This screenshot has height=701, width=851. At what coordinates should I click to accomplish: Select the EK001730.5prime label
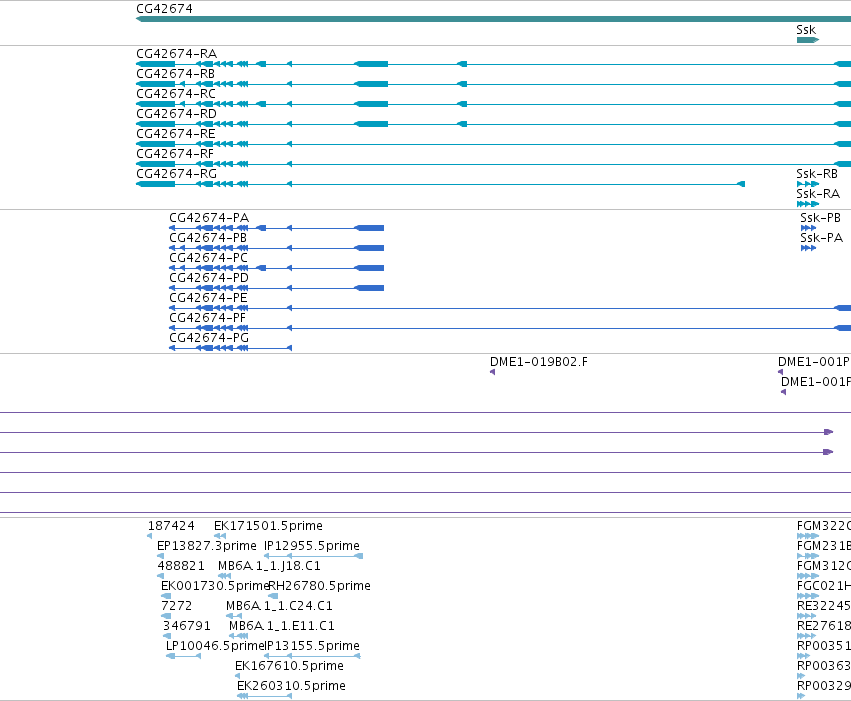click(x=215, y=587)
